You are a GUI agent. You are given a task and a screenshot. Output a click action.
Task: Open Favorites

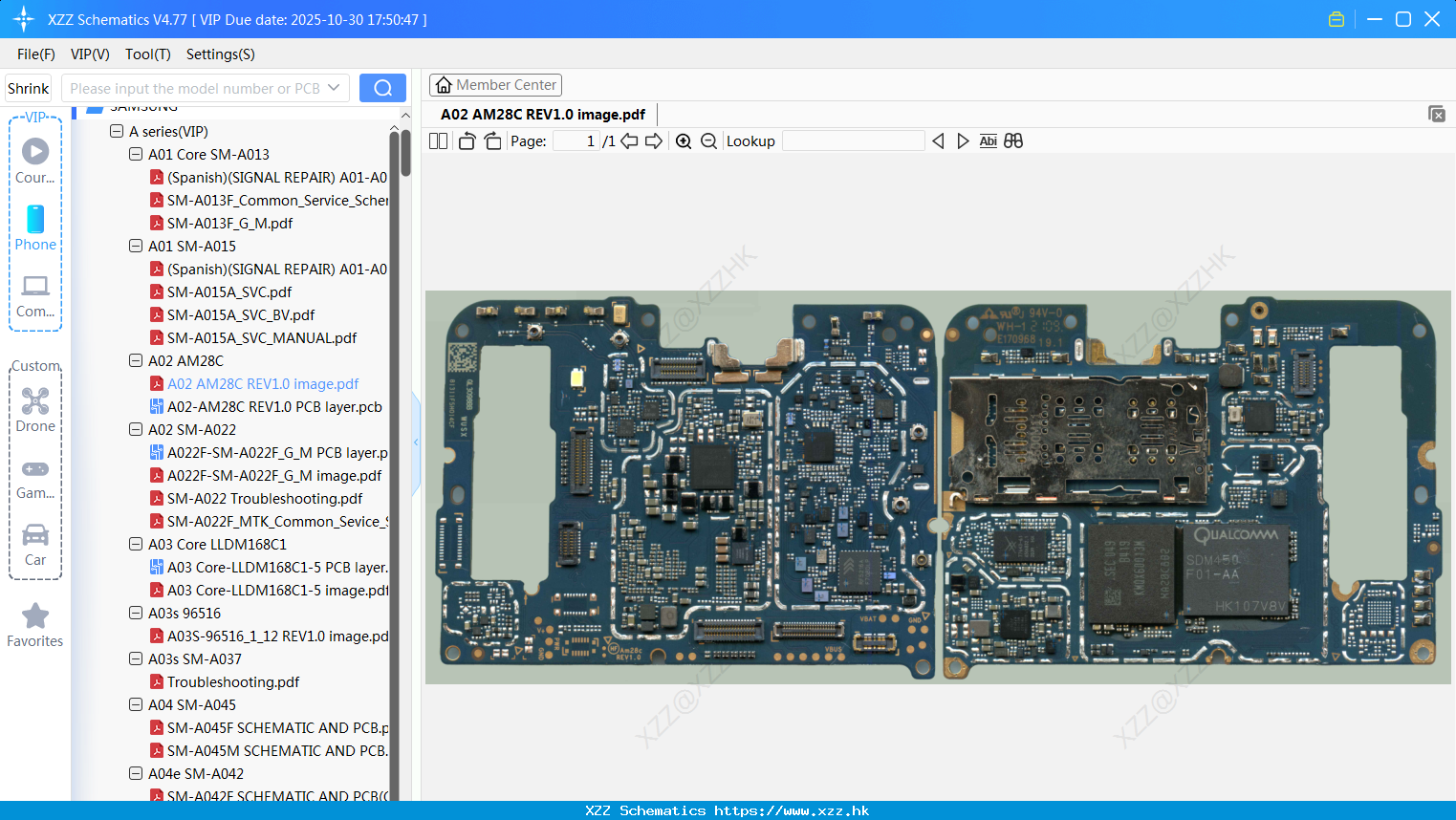pyautogui.click(x=35, y=626)
